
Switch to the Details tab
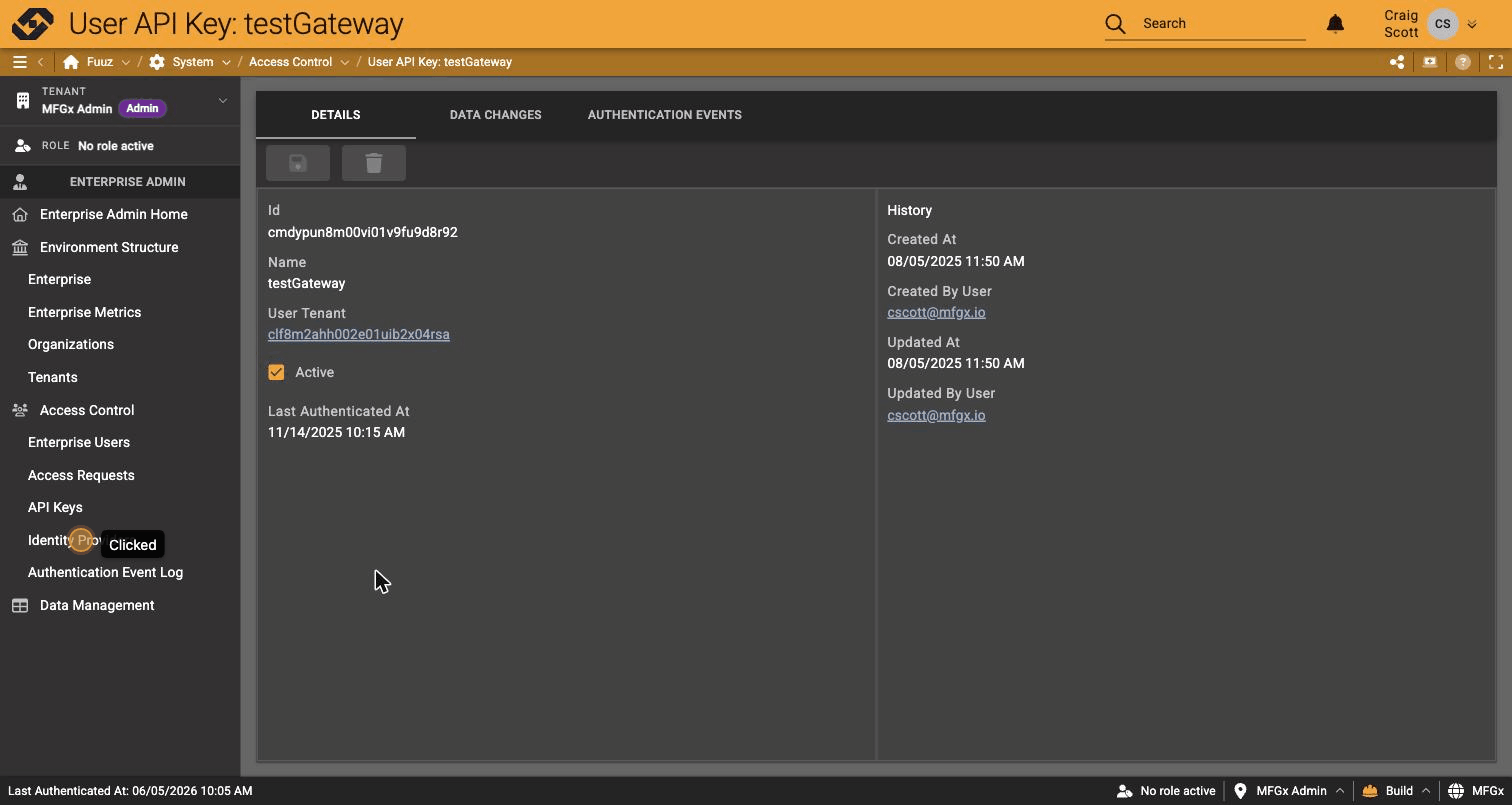(x=336, y=115)
